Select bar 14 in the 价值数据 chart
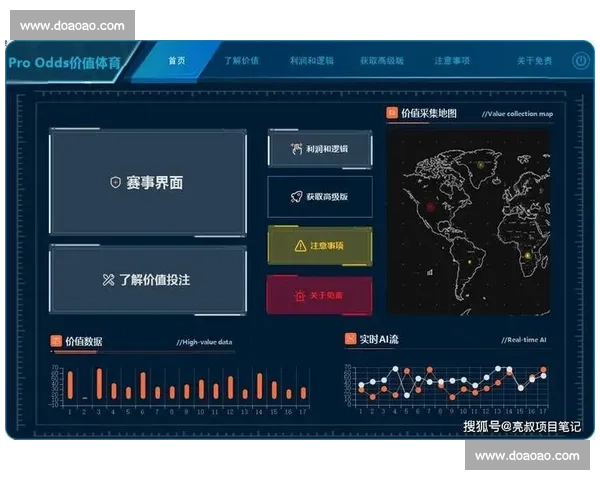The height and width of the screenshot is (480, 600). (x=259, y=386)
